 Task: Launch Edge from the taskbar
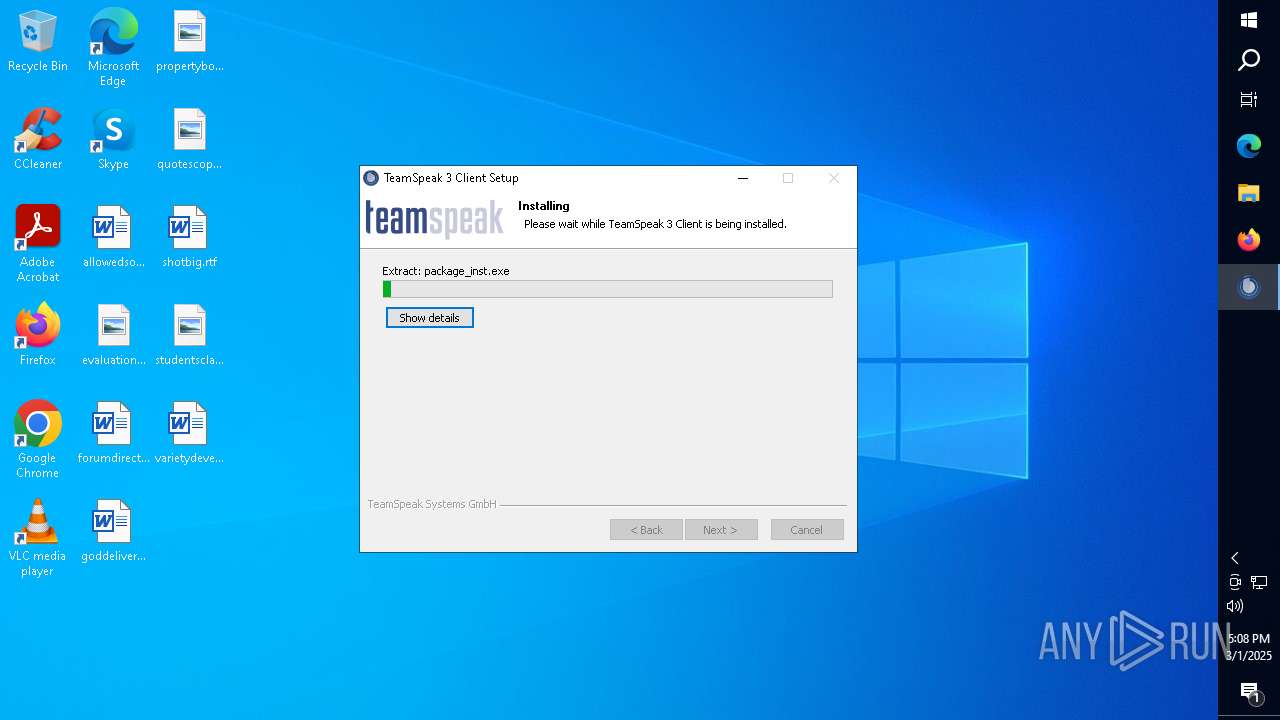pos(1249,146)
